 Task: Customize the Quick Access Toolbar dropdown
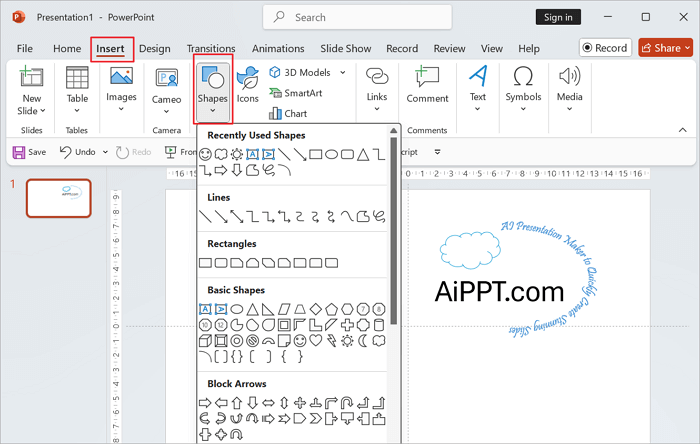pos(438,152)
